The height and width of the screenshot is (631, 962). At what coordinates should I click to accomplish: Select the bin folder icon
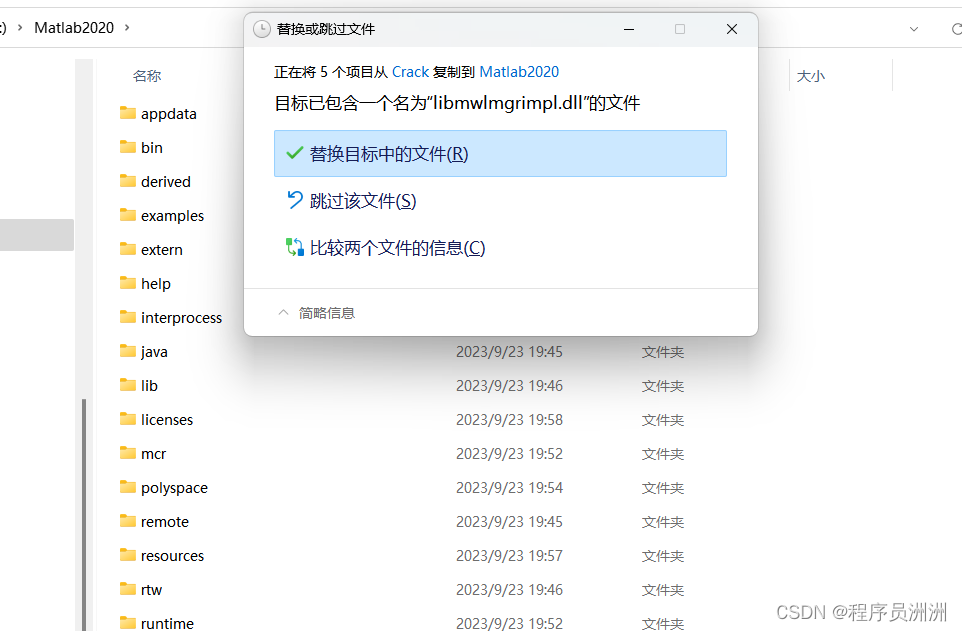pos(128,147)
